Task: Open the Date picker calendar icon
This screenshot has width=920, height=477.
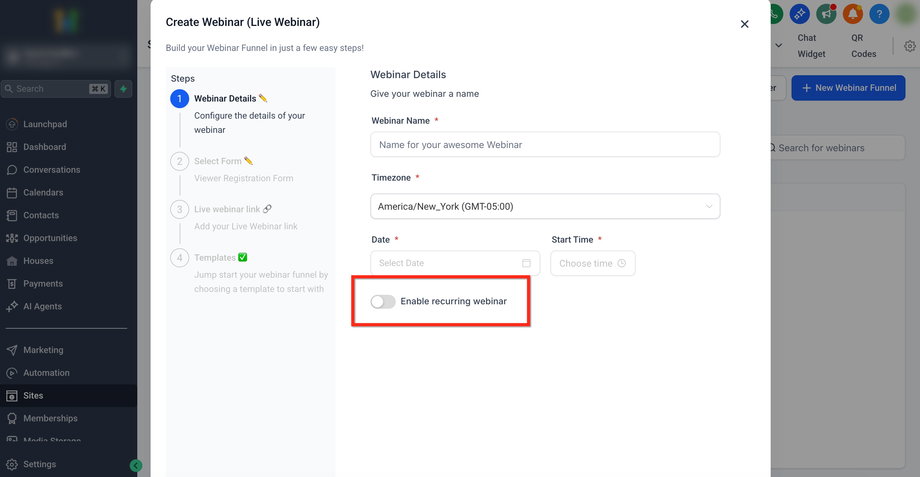Action: [x=526, y=263]
